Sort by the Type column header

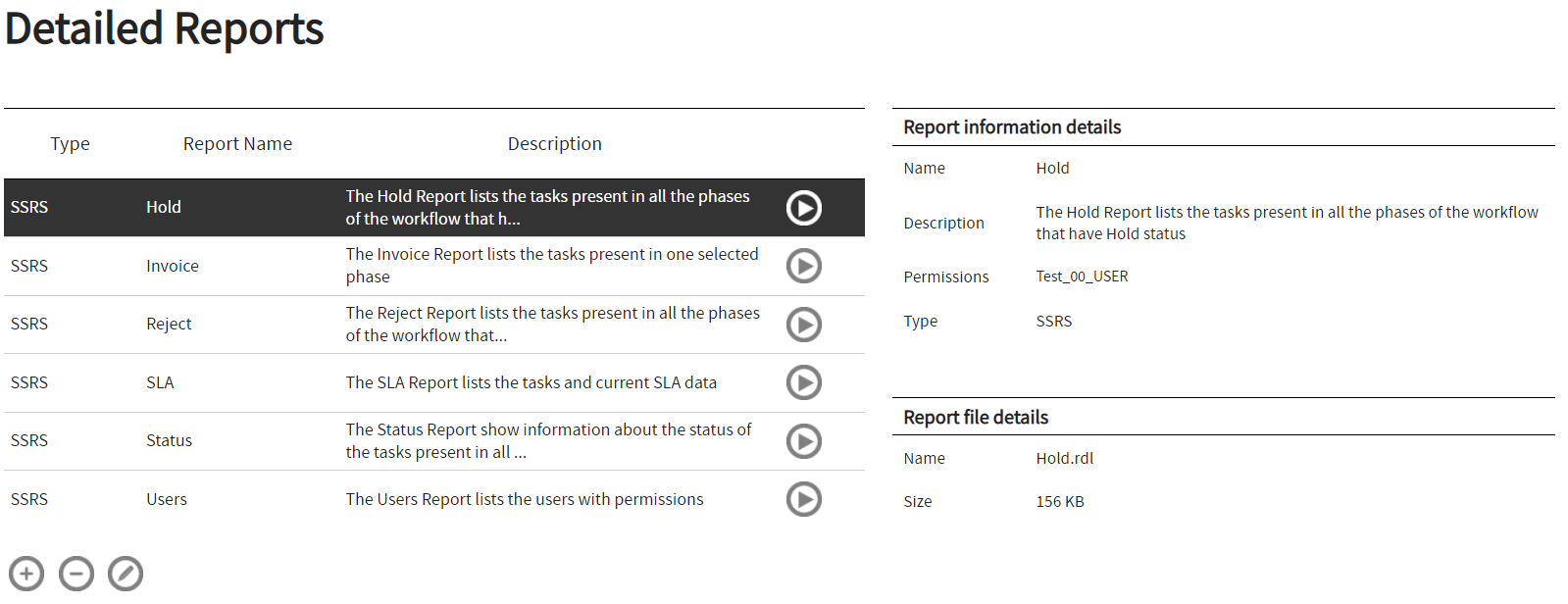[70, 143]
